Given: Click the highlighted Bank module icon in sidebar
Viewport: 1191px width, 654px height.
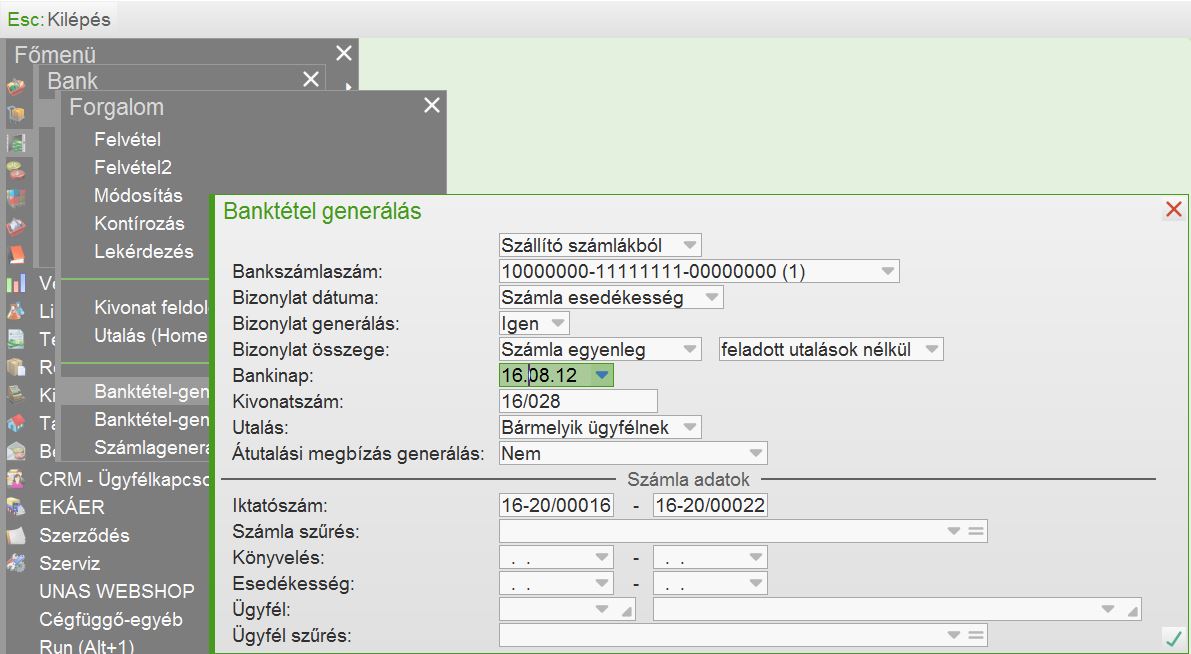Looking at the screenshot, I should pyautogui.click(x=16, y=142).
